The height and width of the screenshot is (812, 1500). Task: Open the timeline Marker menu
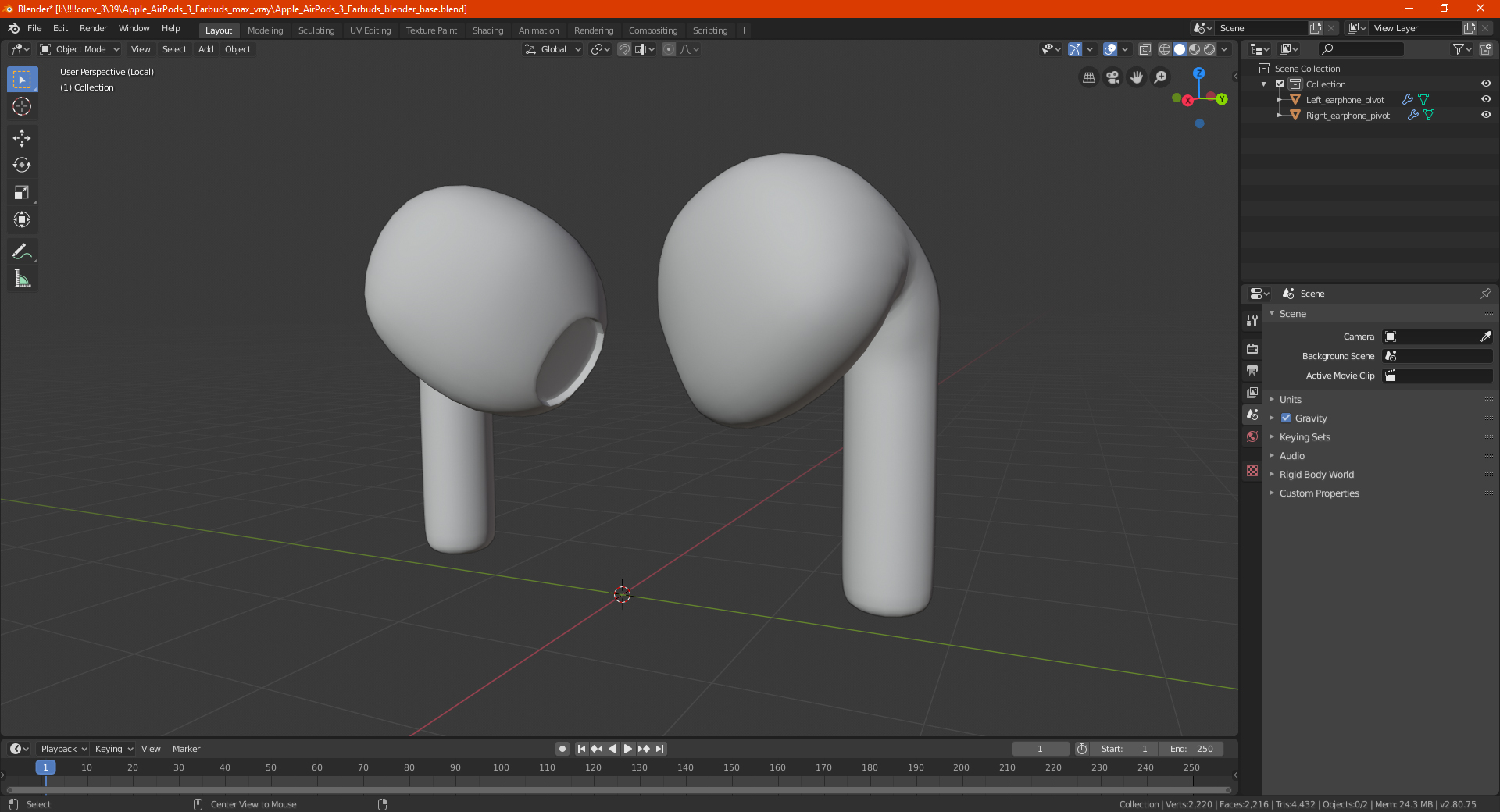186,749
